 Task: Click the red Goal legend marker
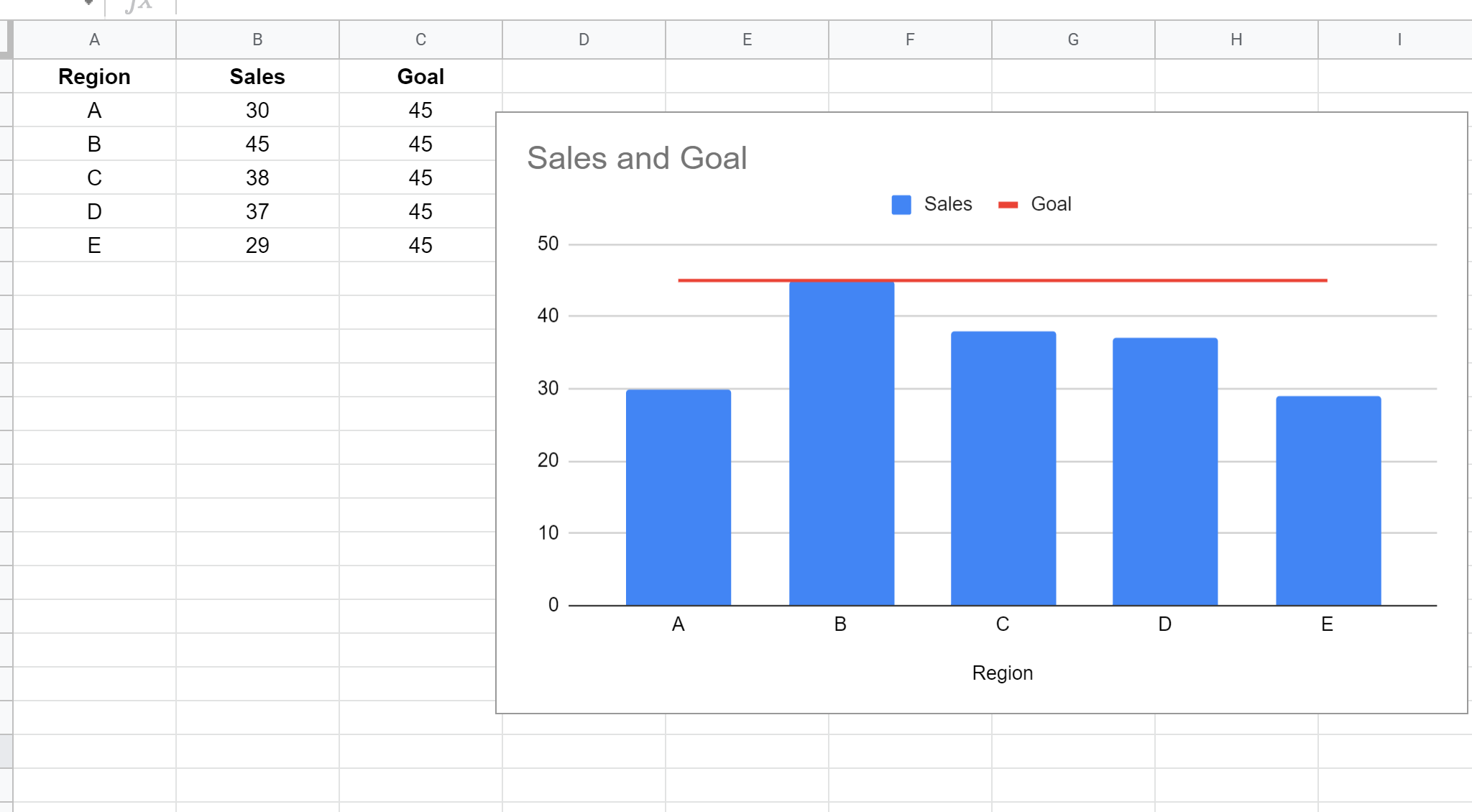[x=1008, y=204]
